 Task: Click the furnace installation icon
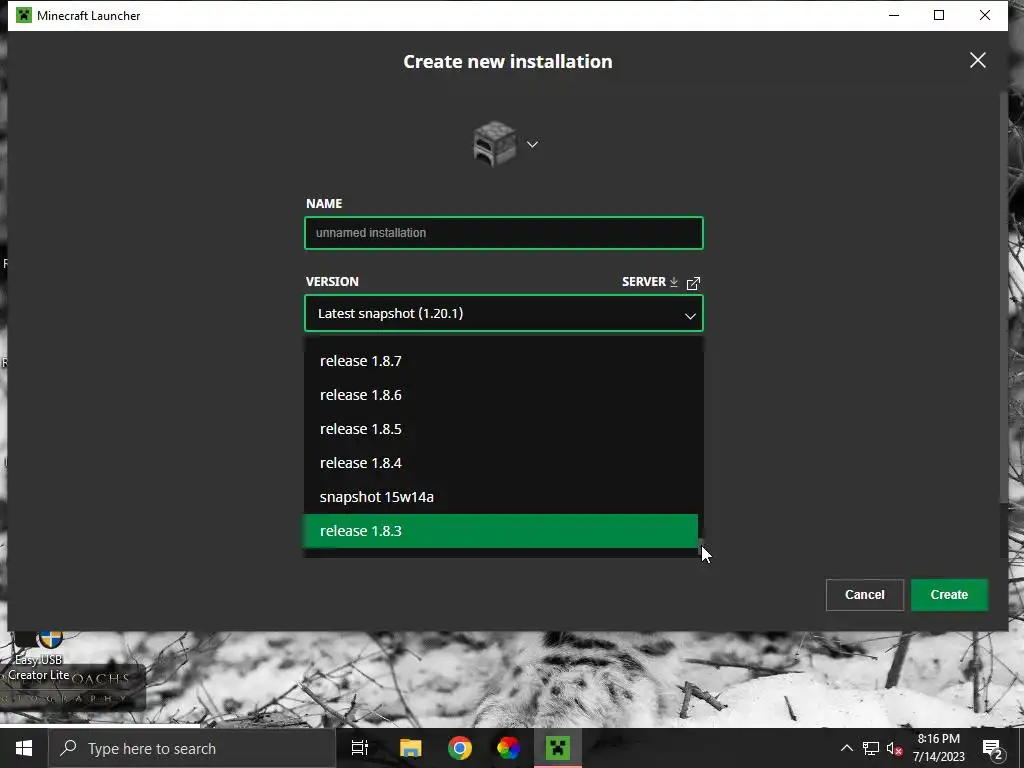click(x=494, y=144)
